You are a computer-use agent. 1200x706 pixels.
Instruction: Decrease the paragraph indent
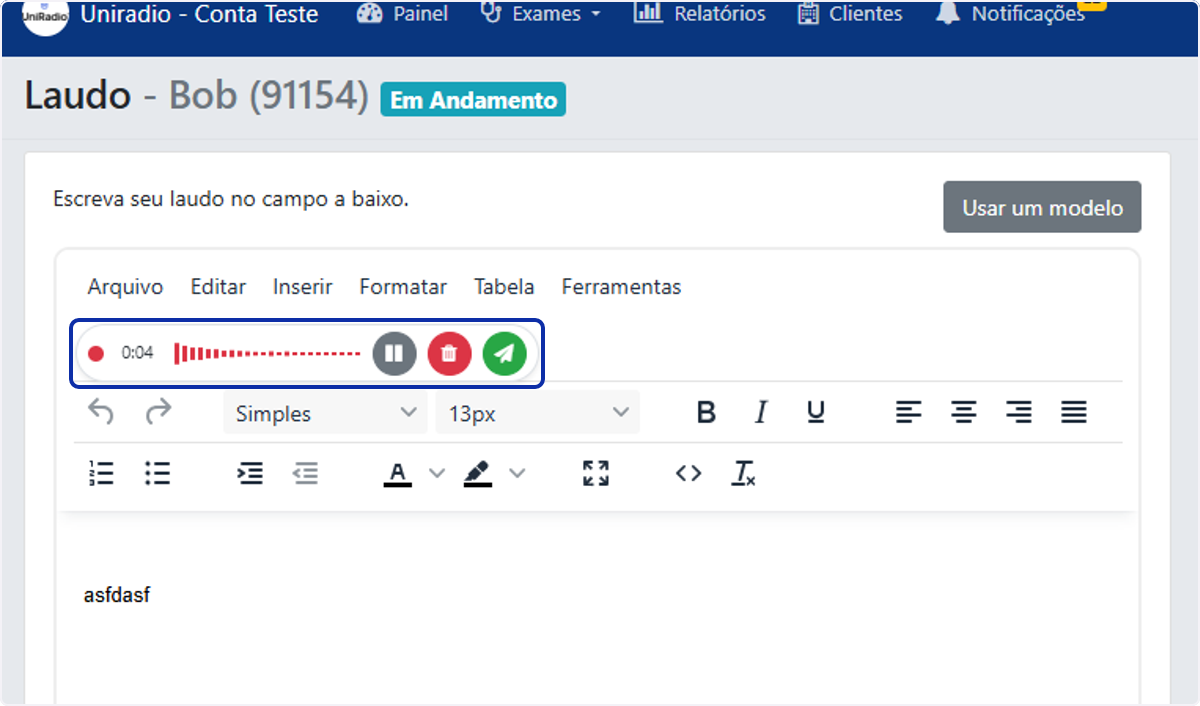305,473
